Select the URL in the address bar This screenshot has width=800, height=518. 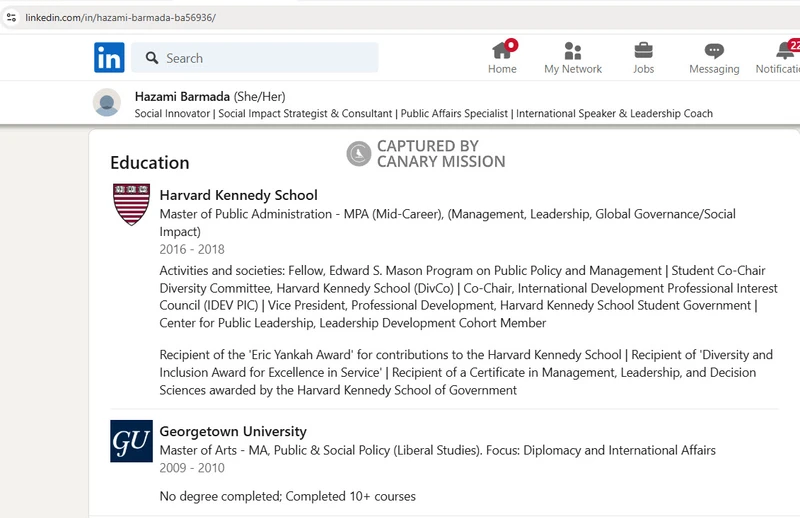(x=120, y=17)
